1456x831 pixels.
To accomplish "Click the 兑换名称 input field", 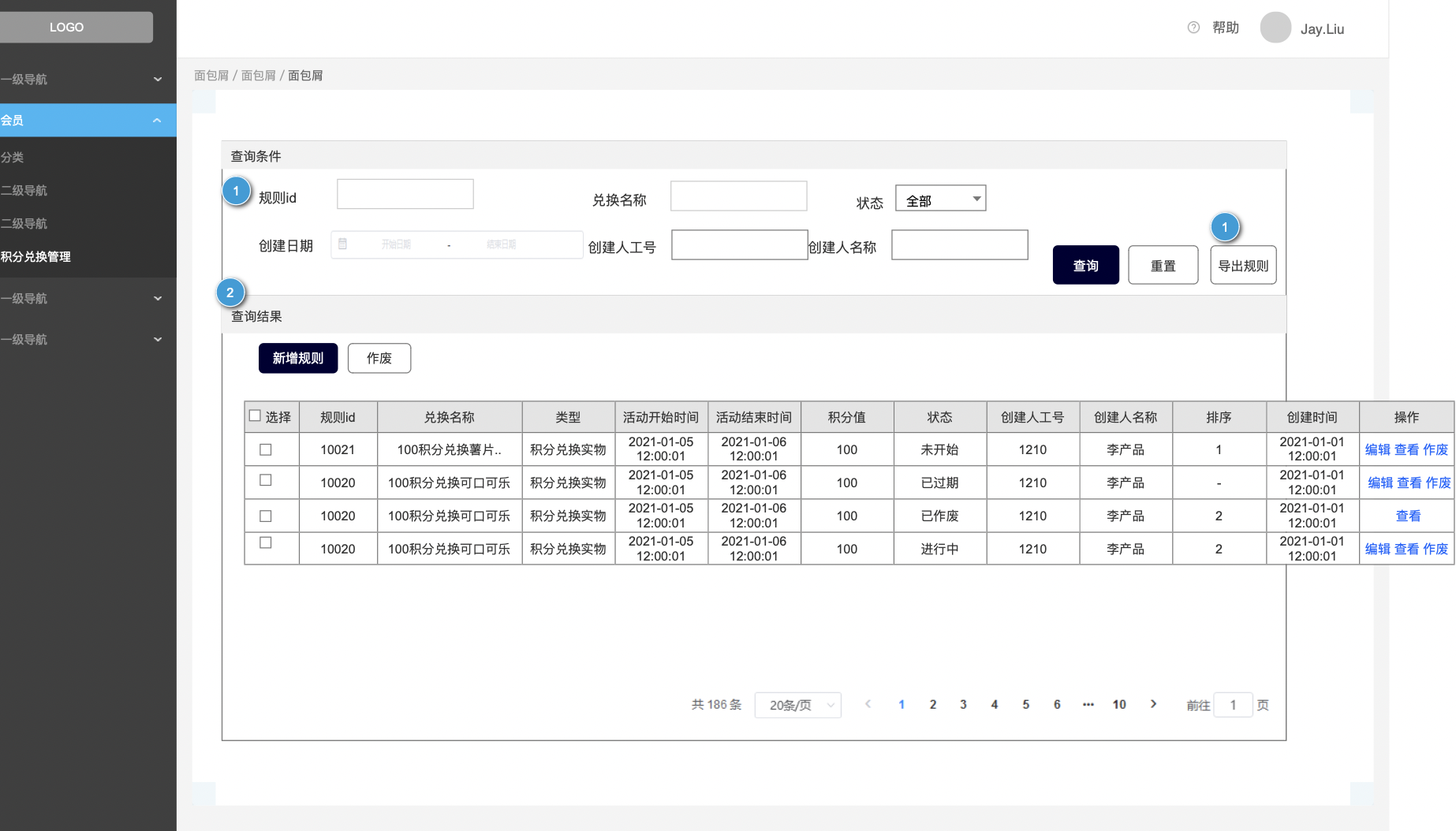I will (x=739, y=196).
